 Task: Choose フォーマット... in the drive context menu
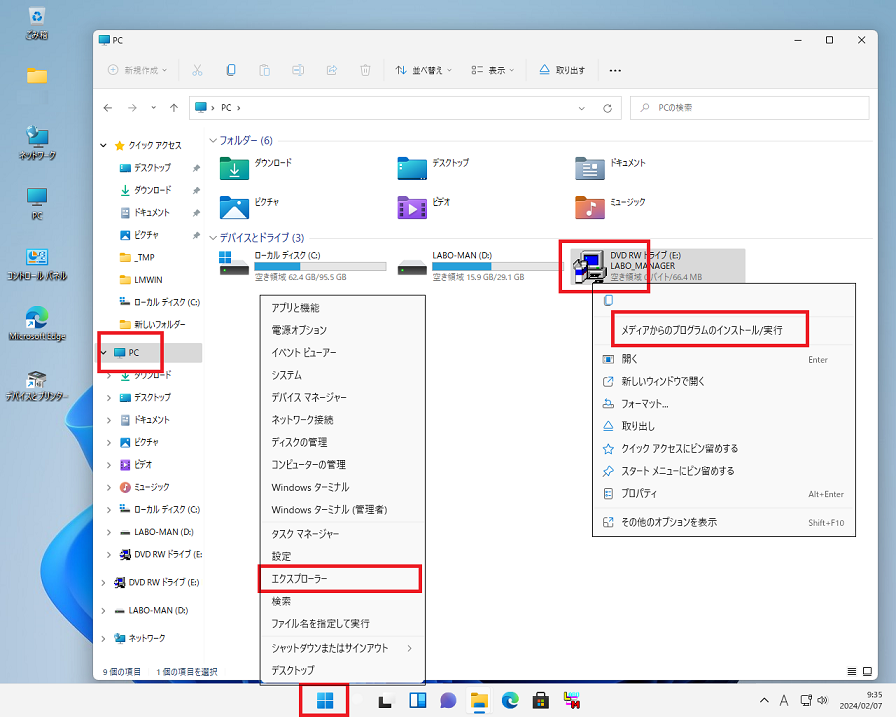pyautogui.click(x=723, y=404)
